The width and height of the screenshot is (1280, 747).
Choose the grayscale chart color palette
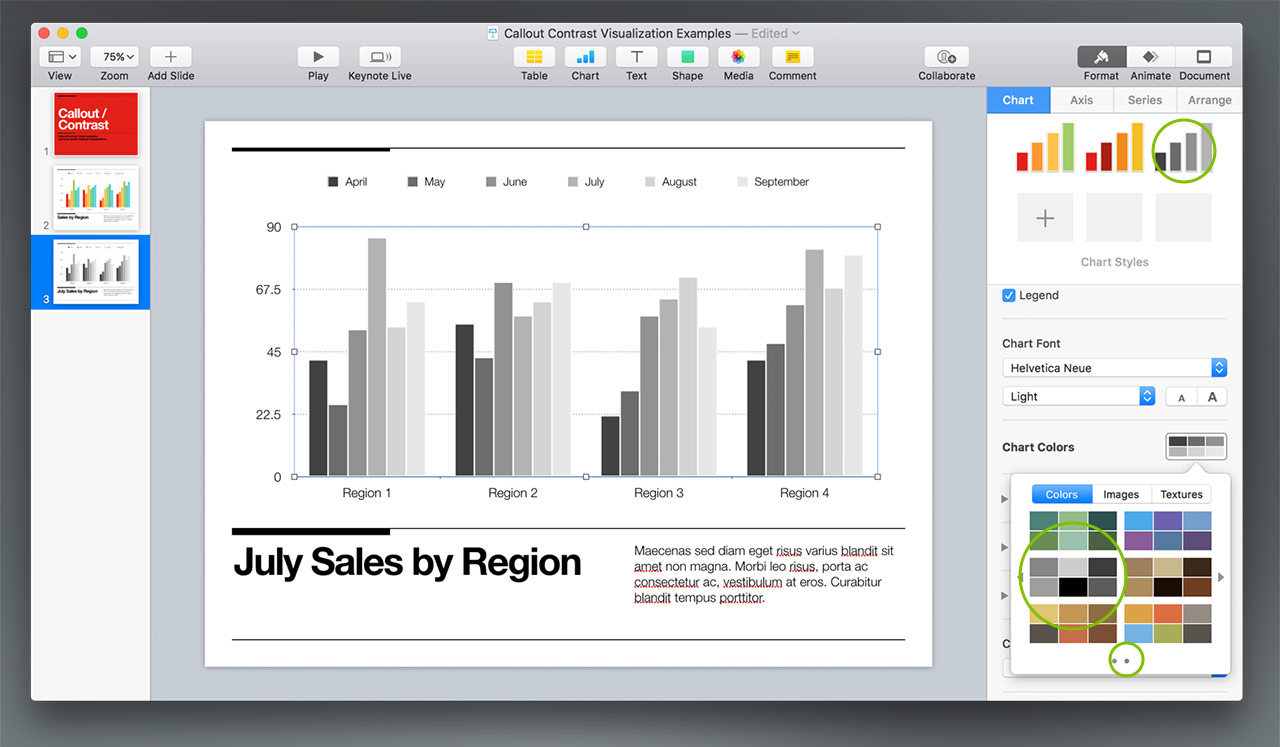1072,577
